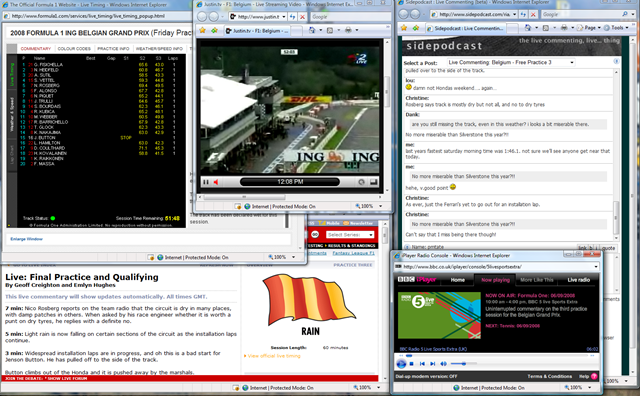Screen dimensions: 640x396
Task: Pause the Justin.tv video stream
Action: [x=206, y=182]
